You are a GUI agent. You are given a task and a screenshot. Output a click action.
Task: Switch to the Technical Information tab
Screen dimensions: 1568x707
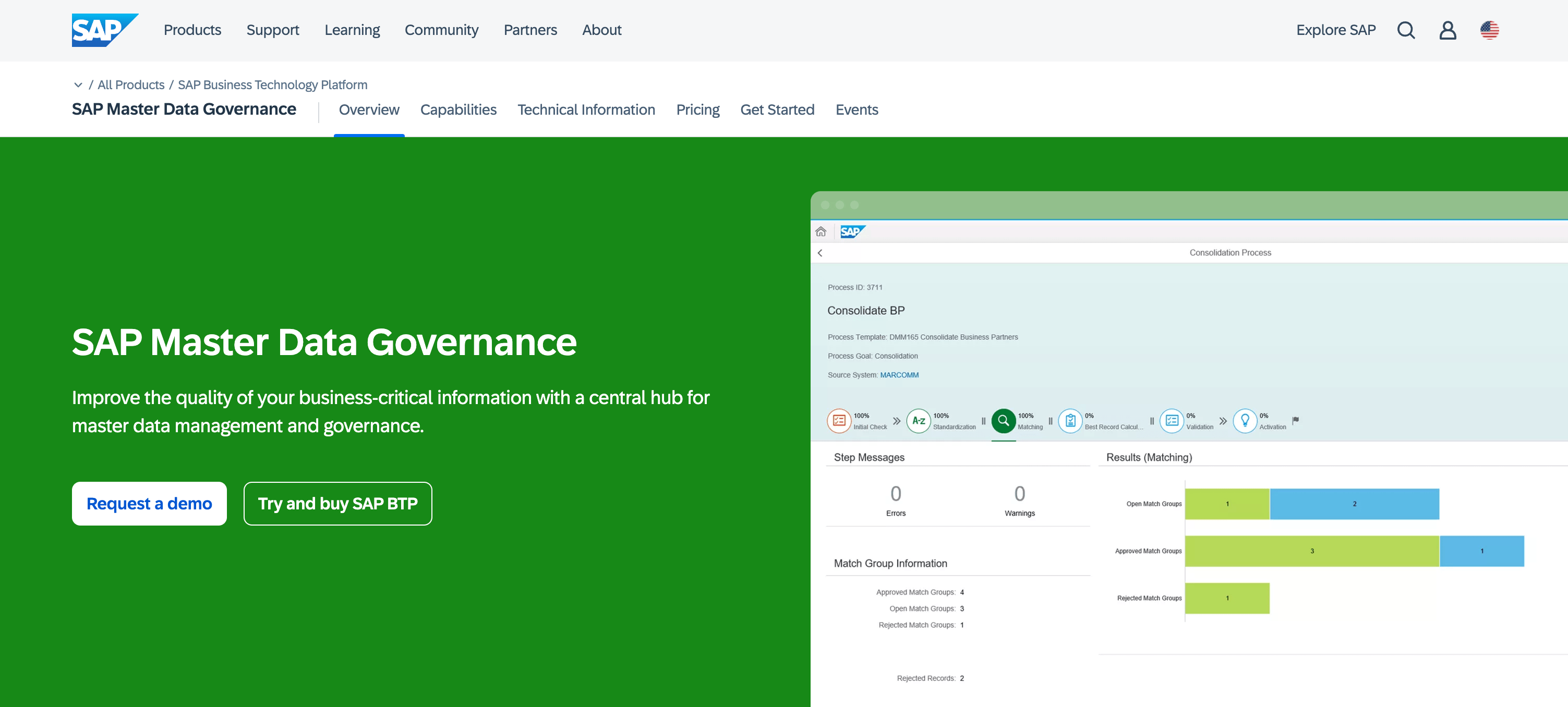(586, 109)
